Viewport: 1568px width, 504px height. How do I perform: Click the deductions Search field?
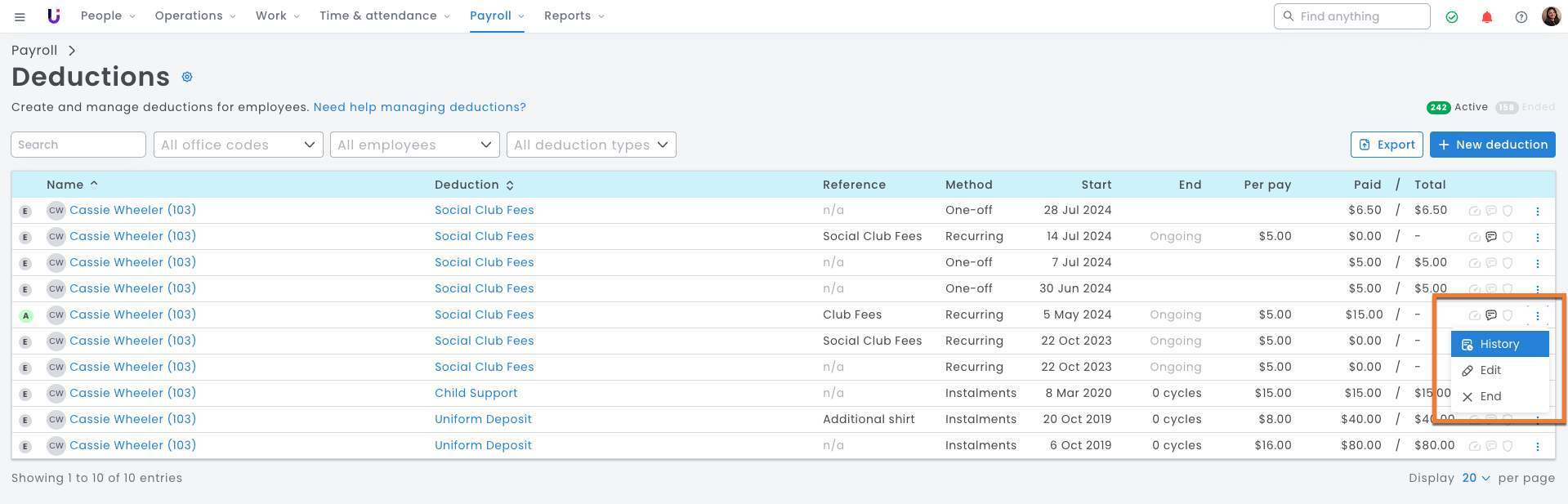pos(78,145)
